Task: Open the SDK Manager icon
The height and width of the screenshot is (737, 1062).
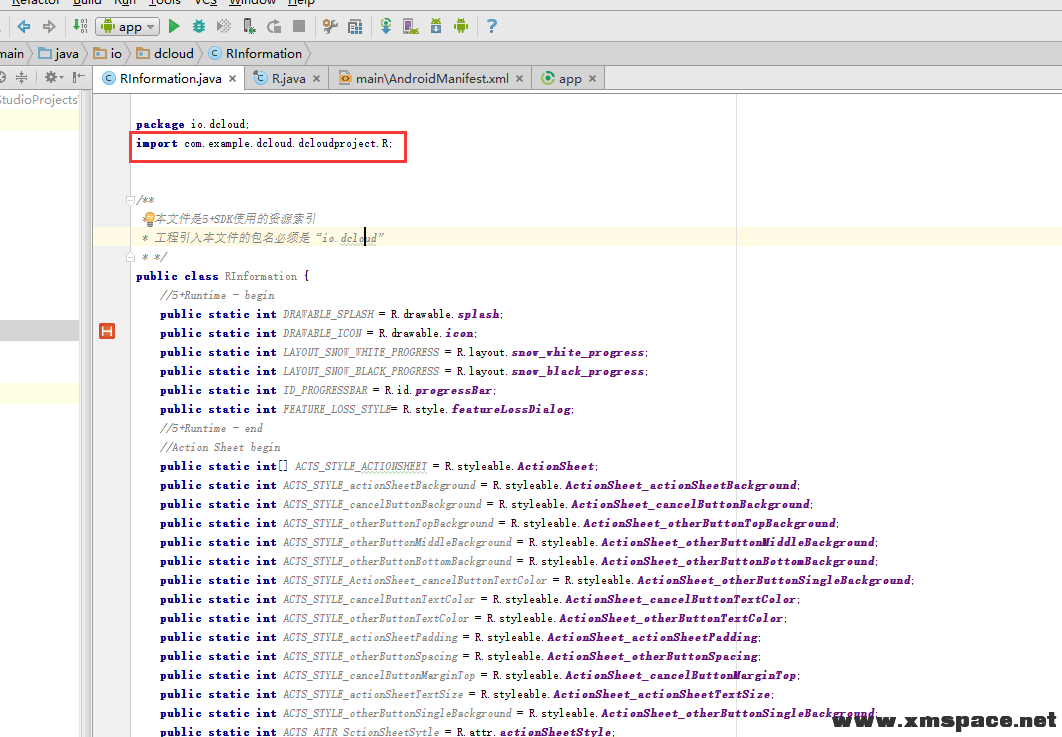Action: (x=436, y=26)
